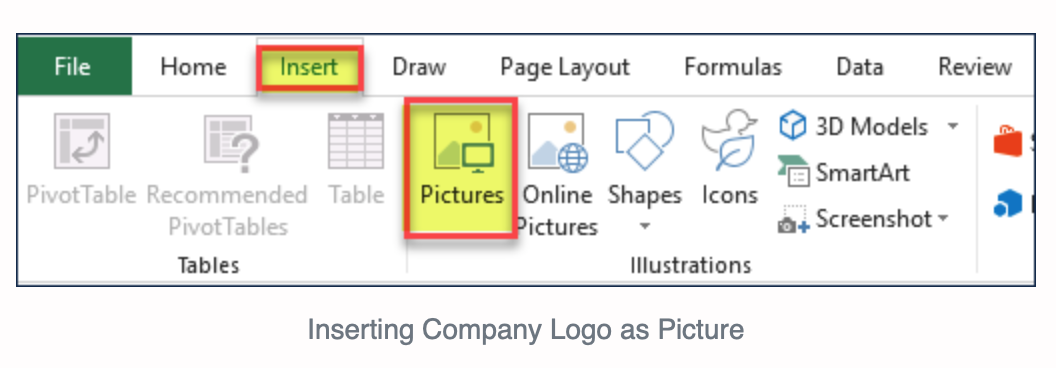Go to the Home tab
The height and width of the screenshot is (368, 1056).
[193, 67]
